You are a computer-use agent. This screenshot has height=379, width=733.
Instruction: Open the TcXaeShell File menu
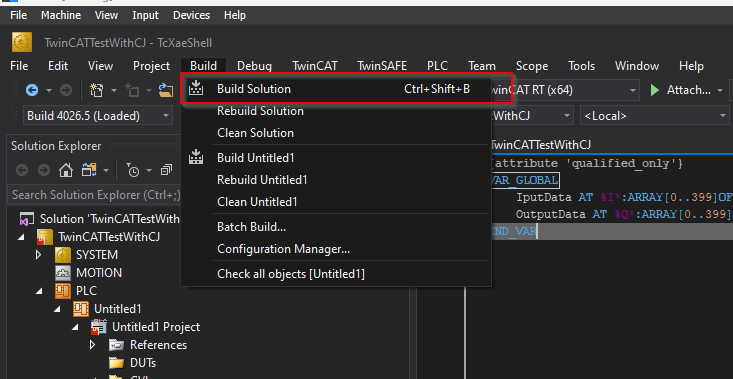[19, 66]
